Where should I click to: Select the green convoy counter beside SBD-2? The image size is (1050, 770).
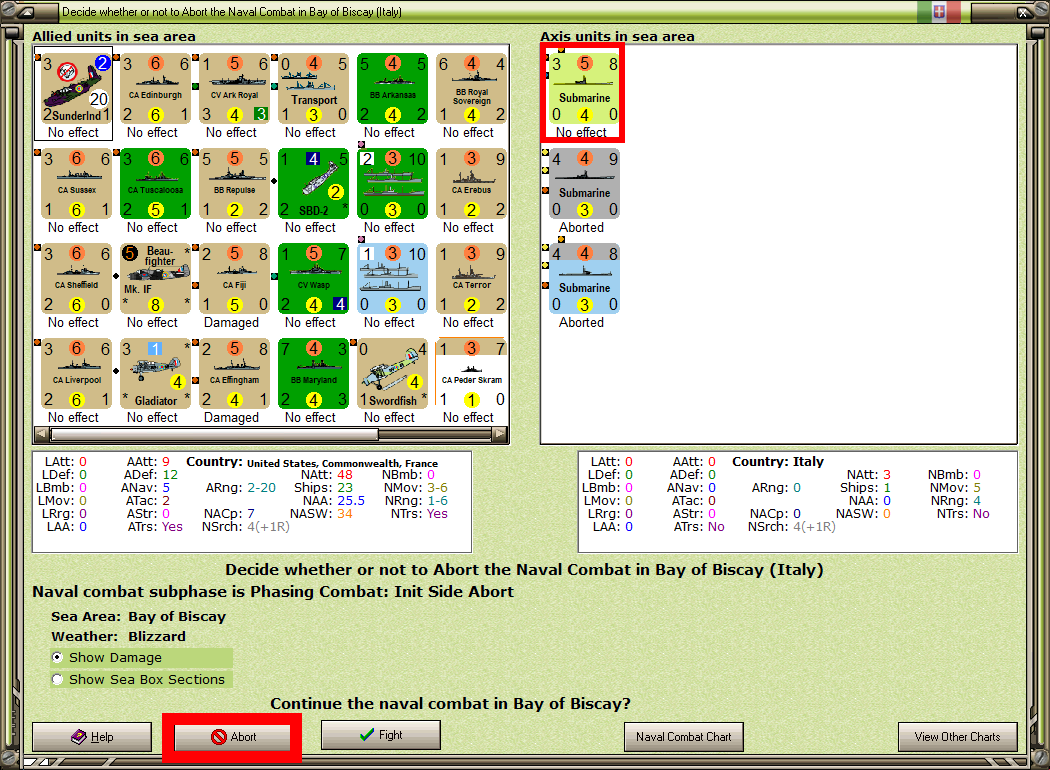click(392, 184)
